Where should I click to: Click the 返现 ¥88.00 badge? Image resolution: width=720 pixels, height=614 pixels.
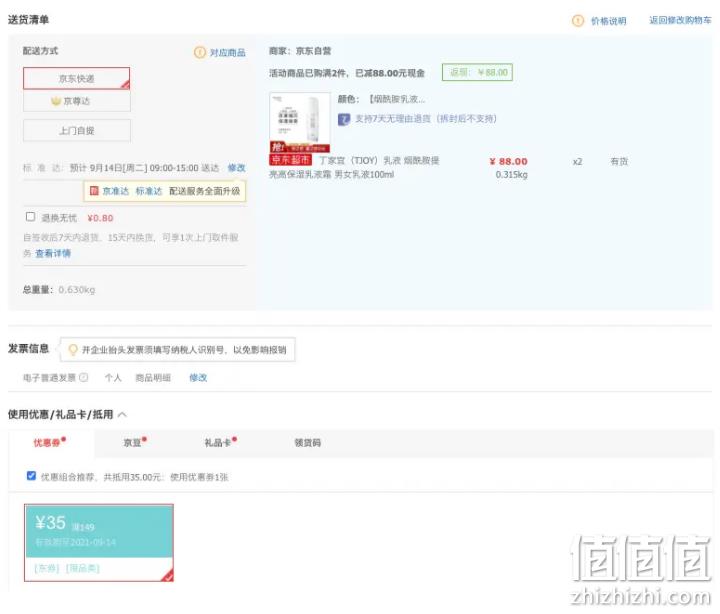pos(477,73)
